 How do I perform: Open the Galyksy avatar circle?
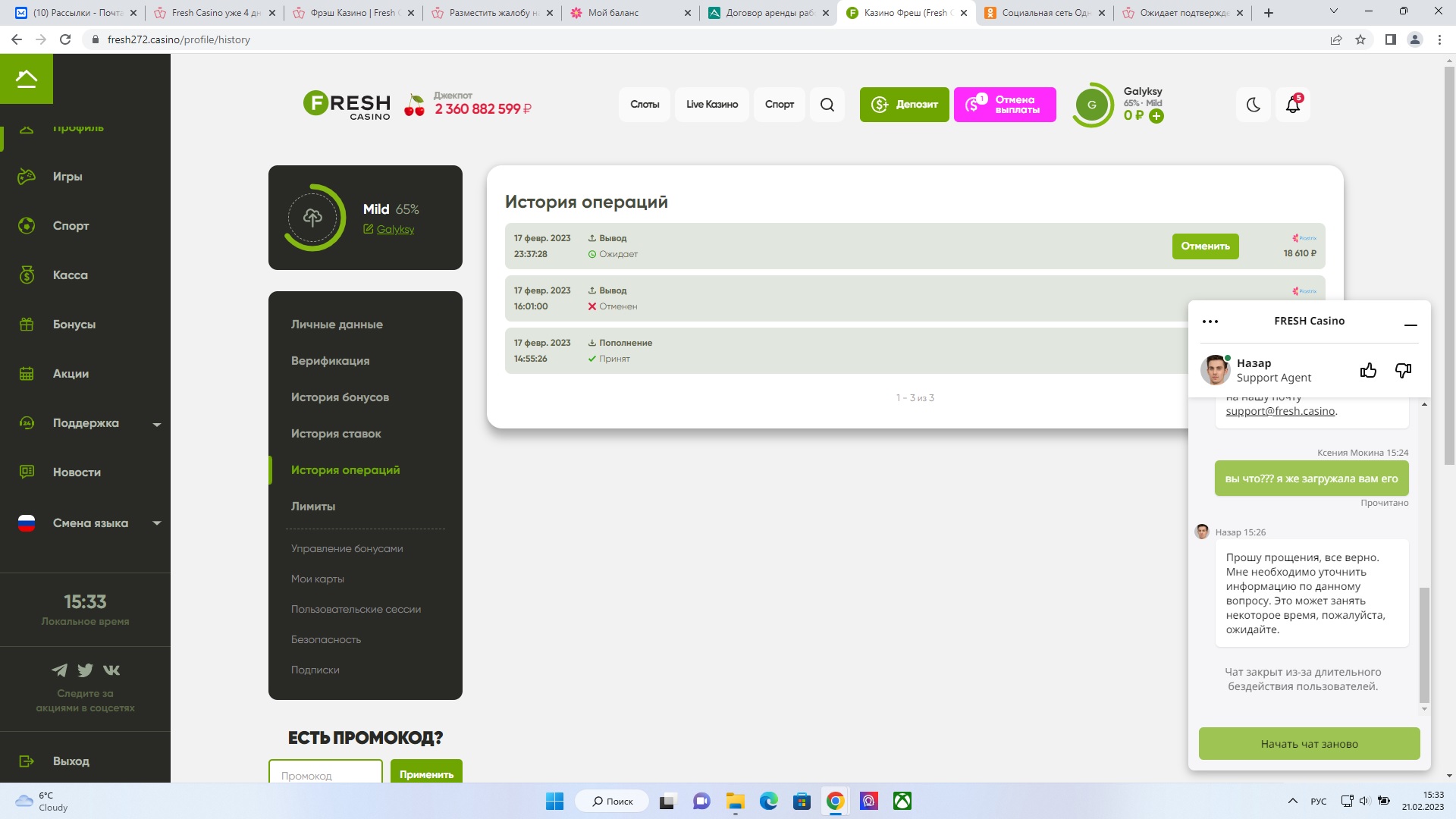[1092, 105]
